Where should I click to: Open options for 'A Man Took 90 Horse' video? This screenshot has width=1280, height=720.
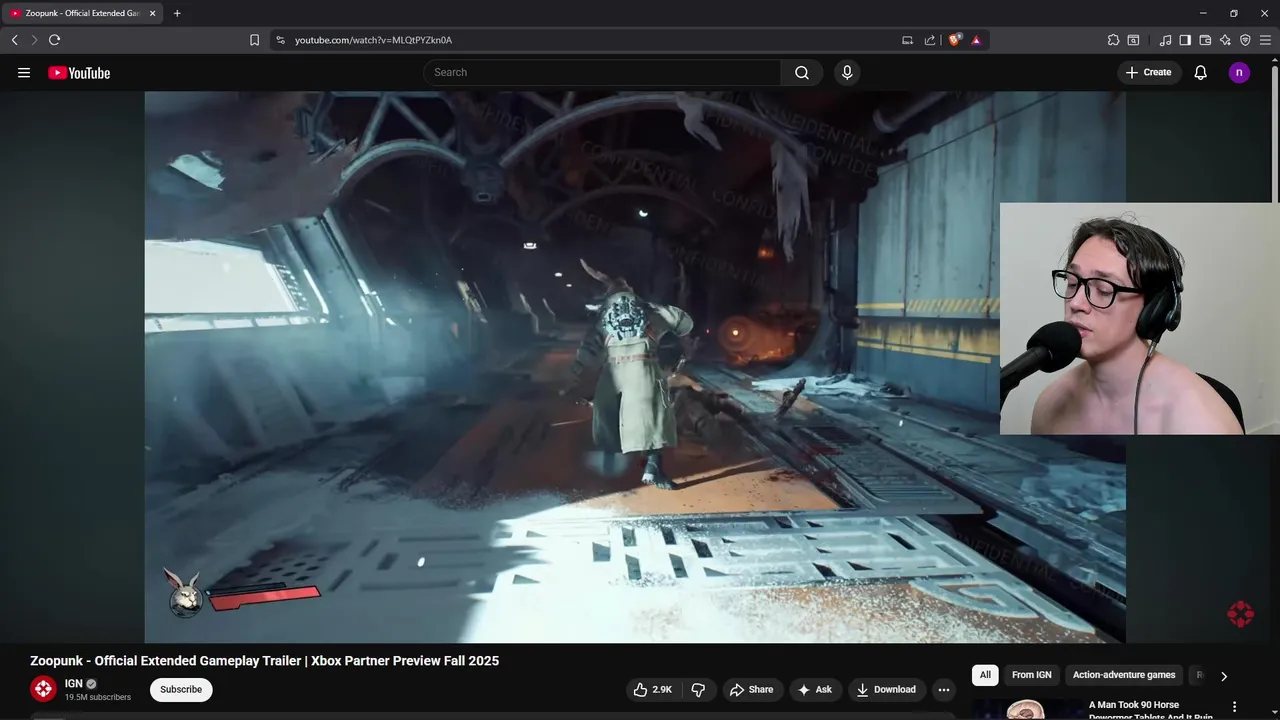pos(1235,706)
